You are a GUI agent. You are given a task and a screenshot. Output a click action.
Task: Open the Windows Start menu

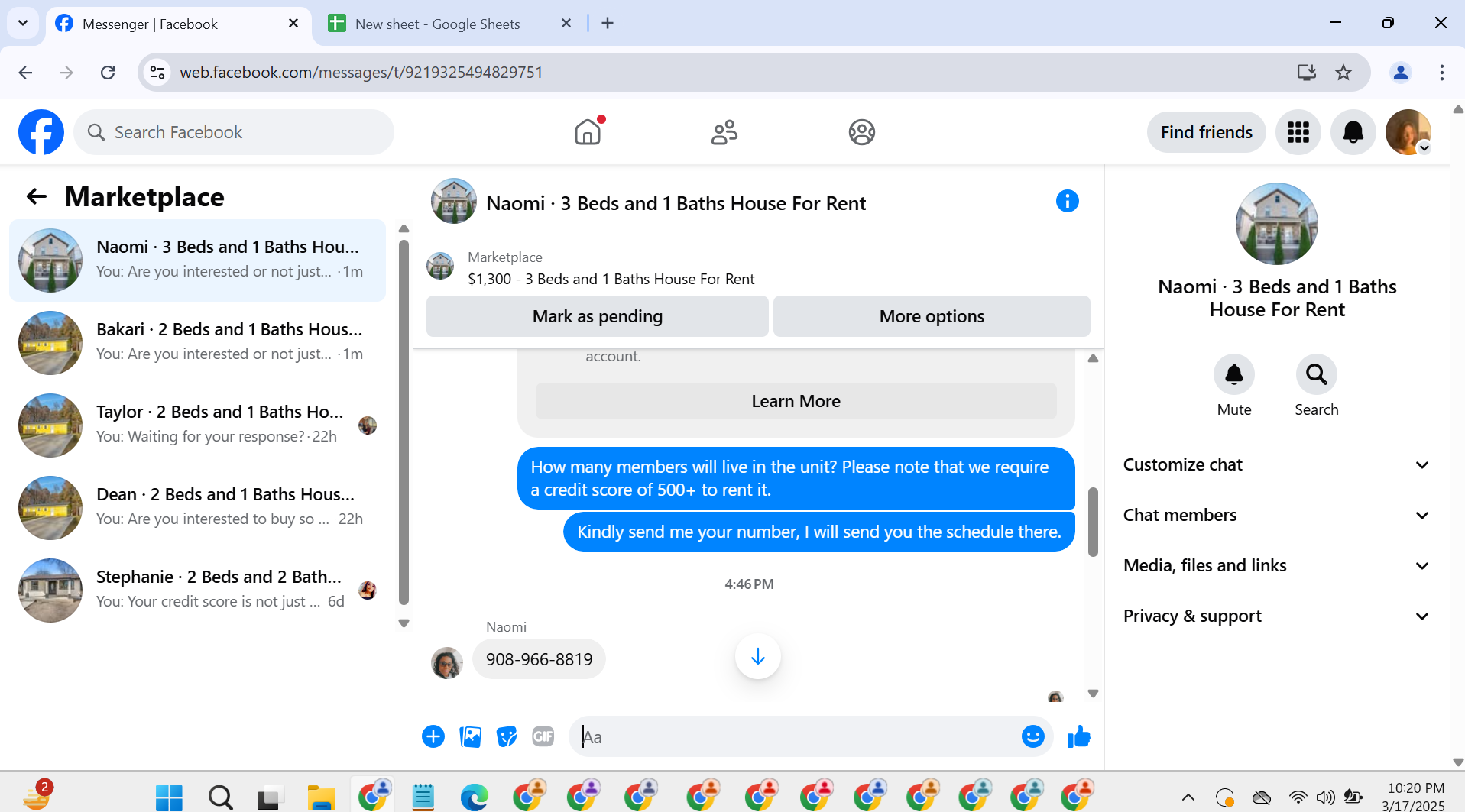[x=169, y=797]
